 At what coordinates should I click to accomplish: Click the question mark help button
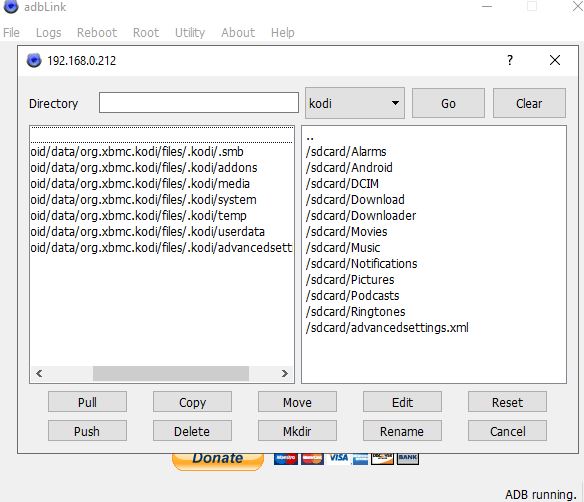coord(510,60)
